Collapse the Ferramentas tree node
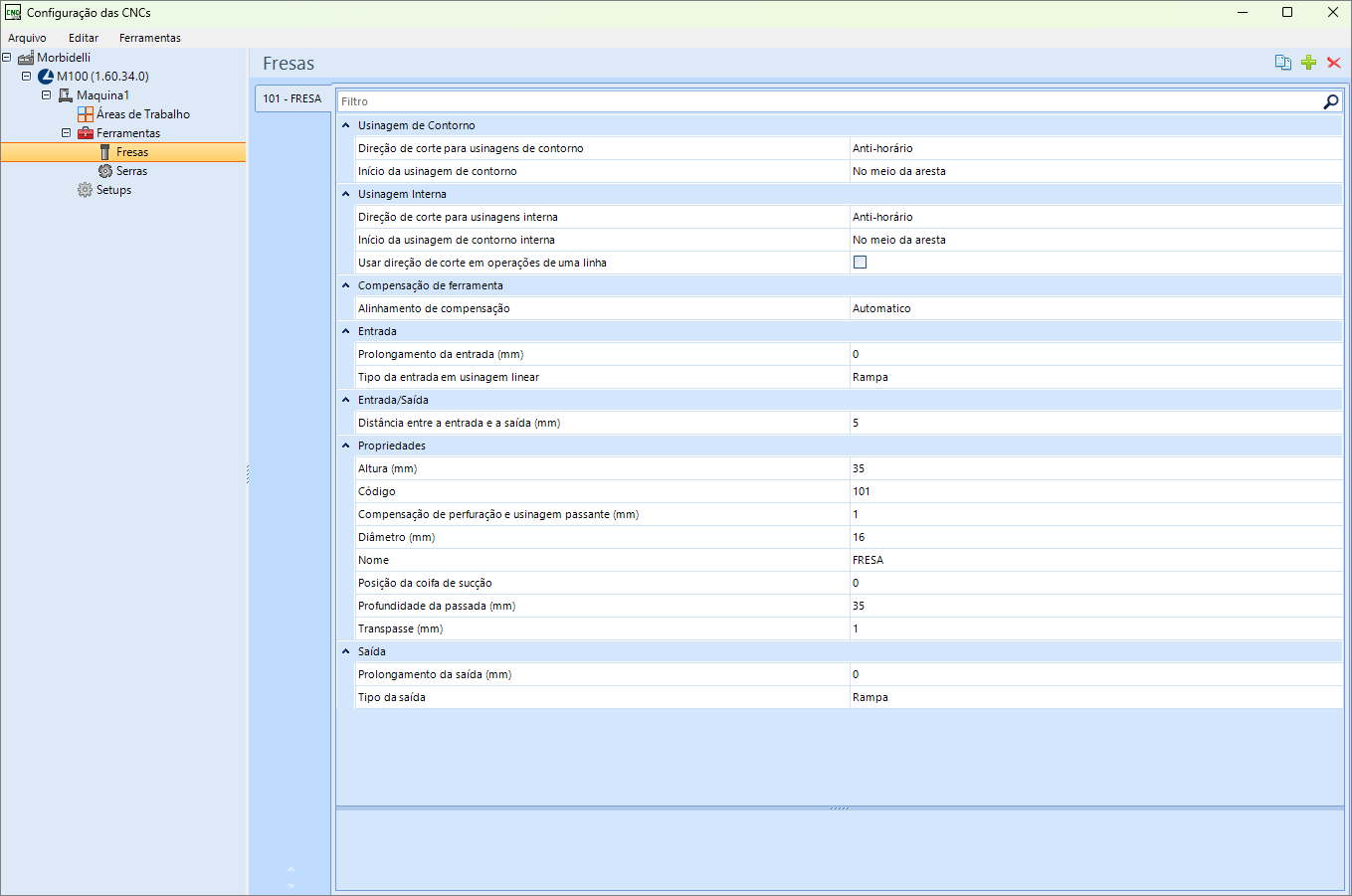The width and height of the screenshot is (1352, 896). click(x=67, y=133)
